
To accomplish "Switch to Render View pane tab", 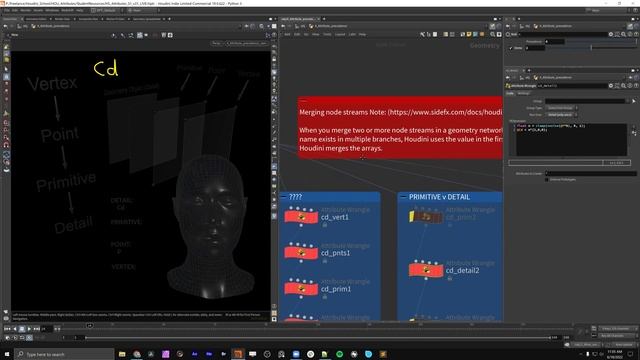I will click(x=62, y=19).
